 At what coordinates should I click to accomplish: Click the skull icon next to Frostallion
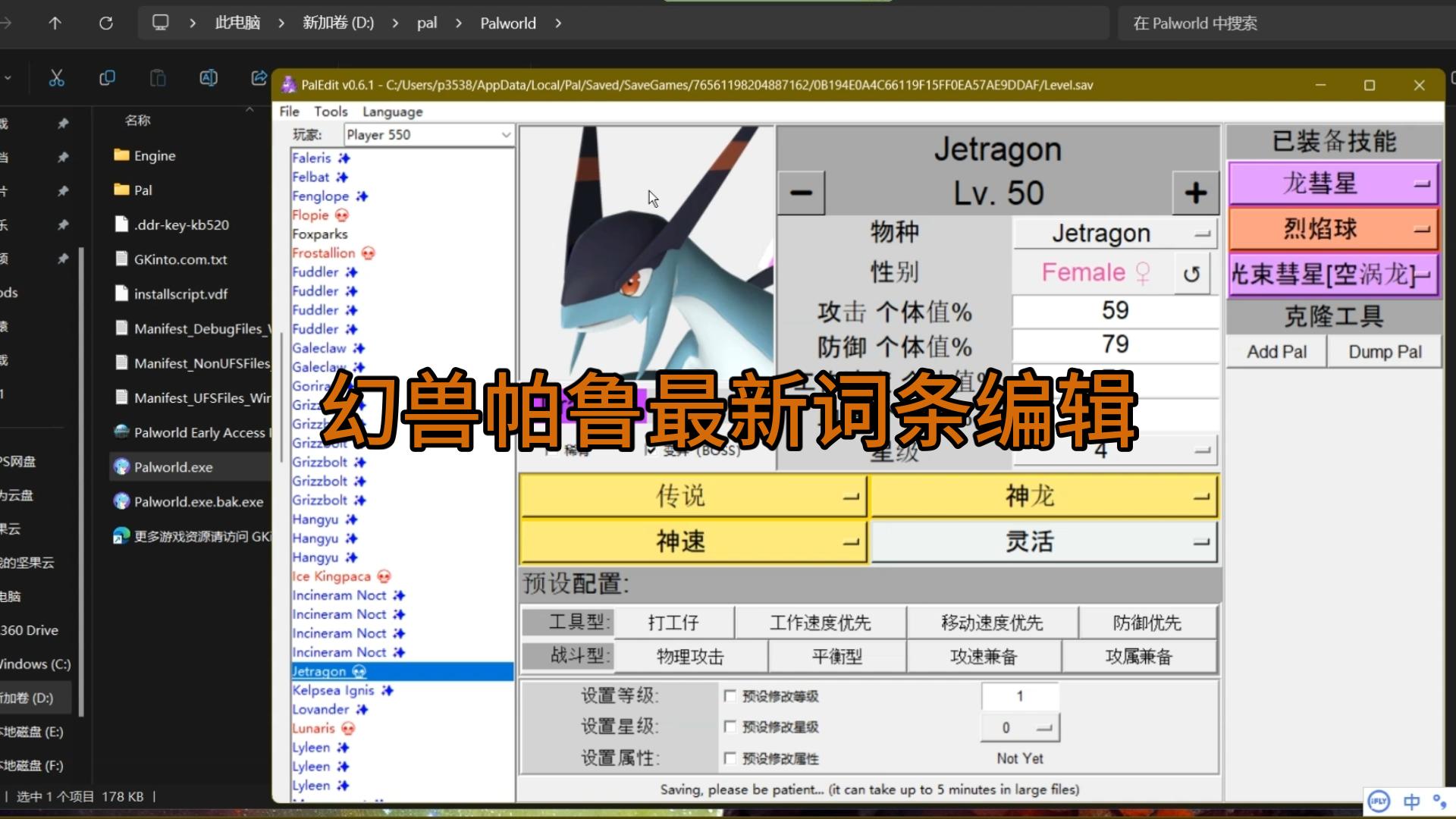pos(368,253)
